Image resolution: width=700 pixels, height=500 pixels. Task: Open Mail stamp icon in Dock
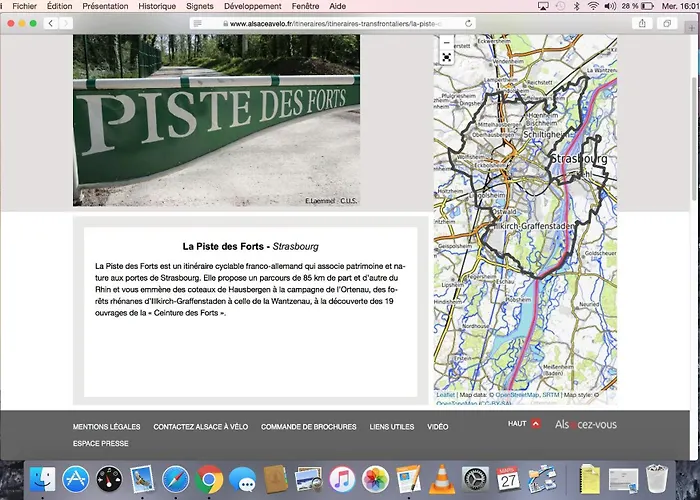click(x=142, y=479)
